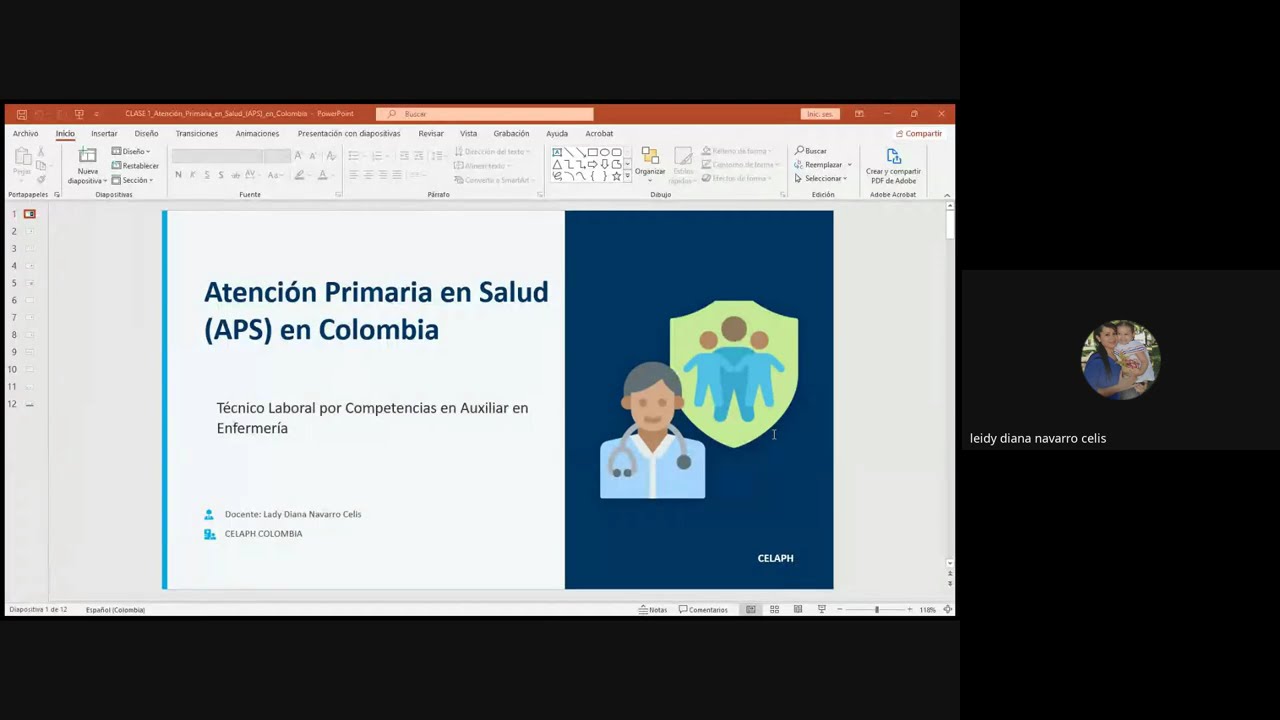Switch to reading view icon
The height and width of the screenshot is (720, 1280).
click(x=798, y=609)
